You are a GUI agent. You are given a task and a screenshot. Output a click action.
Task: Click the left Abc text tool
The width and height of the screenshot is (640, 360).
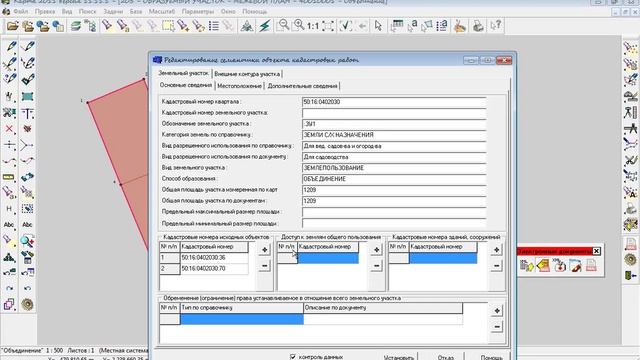tap(9, 225)
